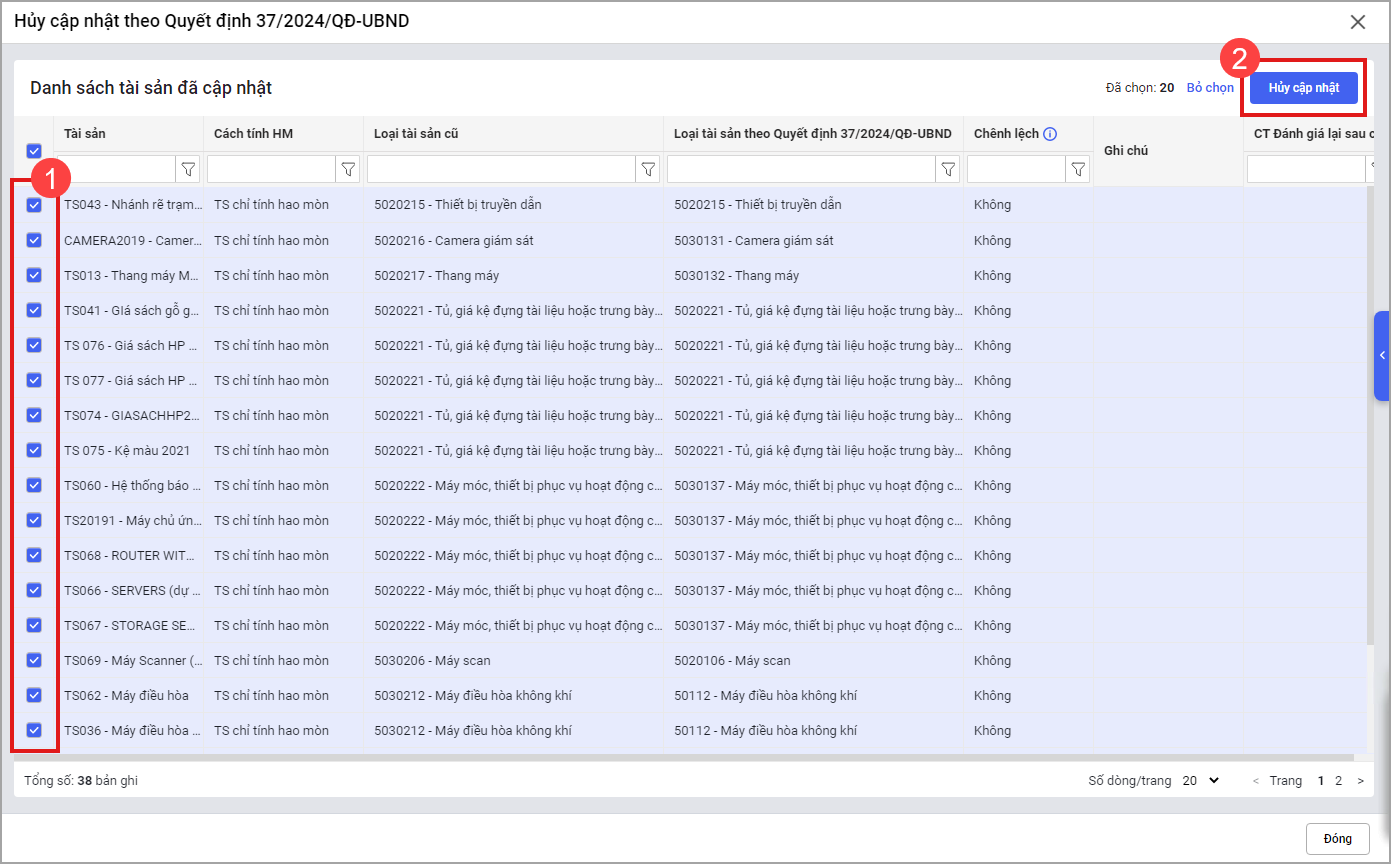
Task: Click the Tài sản filter text field
Action: (x=120, y=169)
